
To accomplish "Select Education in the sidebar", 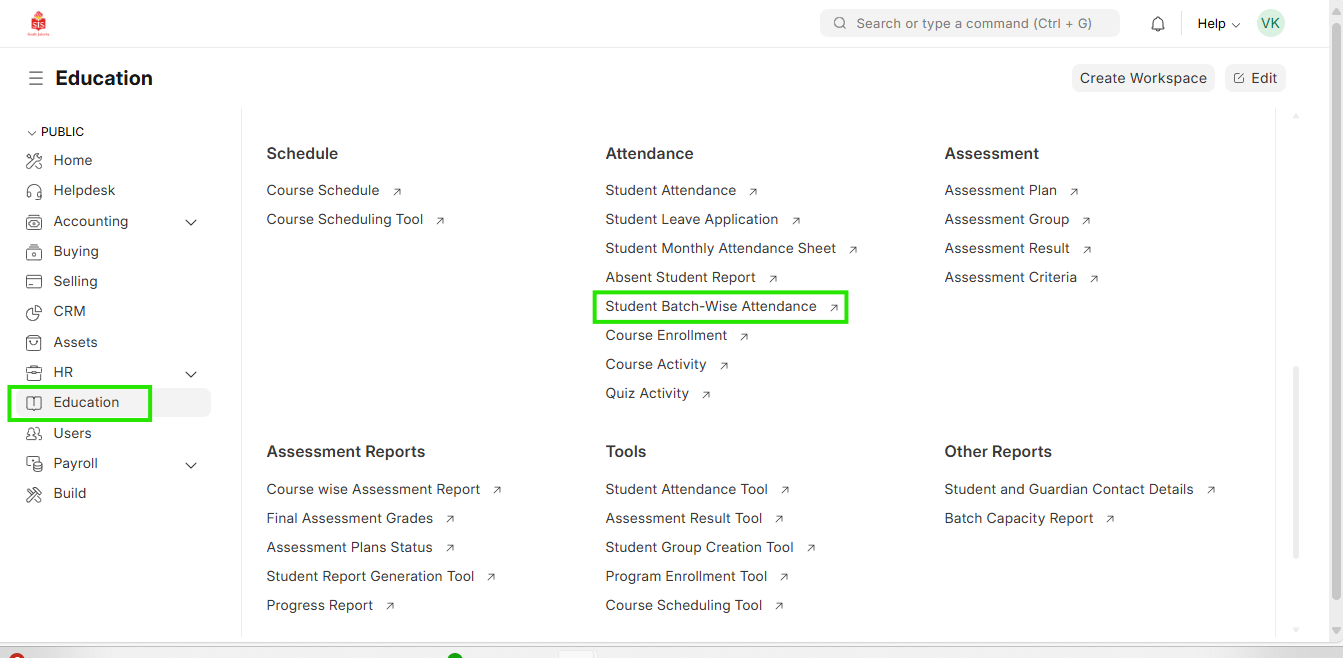I will tap(86, 402).
